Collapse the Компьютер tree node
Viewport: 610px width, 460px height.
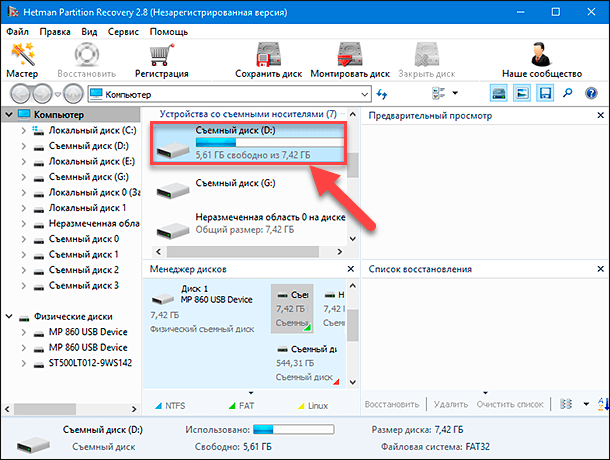coord(9,115)
